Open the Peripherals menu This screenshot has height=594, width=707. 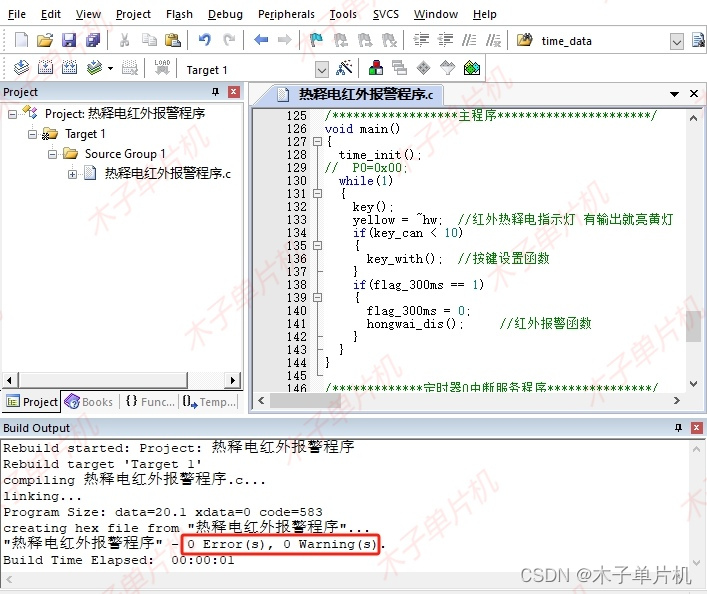point(286,14)
